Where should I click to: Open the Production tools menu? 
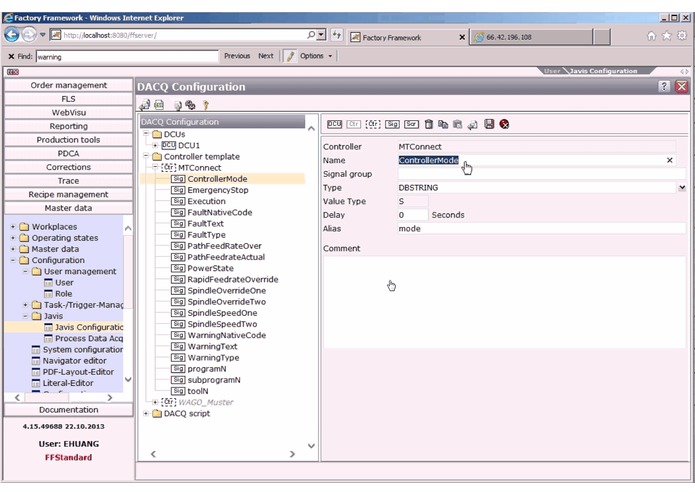click(x=68, y=140)
